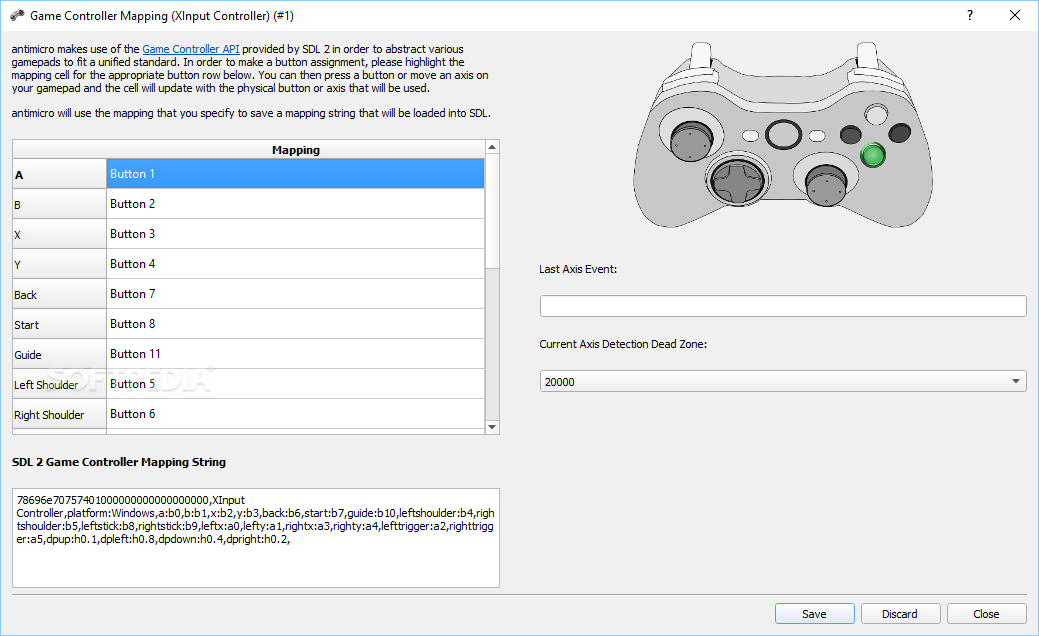Click the right analog stick on controller image
This screenshot has height=636, width=1039.
coord(826,183)
